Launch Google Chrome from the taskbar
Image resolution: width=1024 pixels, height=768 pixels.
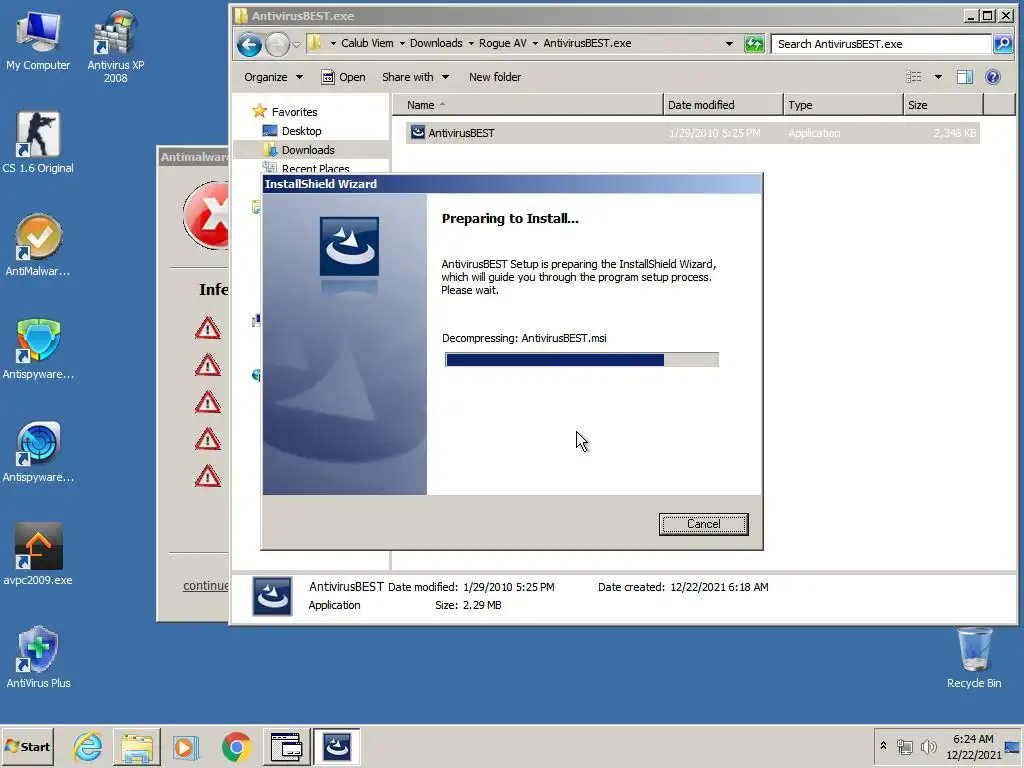click(236, 746)
